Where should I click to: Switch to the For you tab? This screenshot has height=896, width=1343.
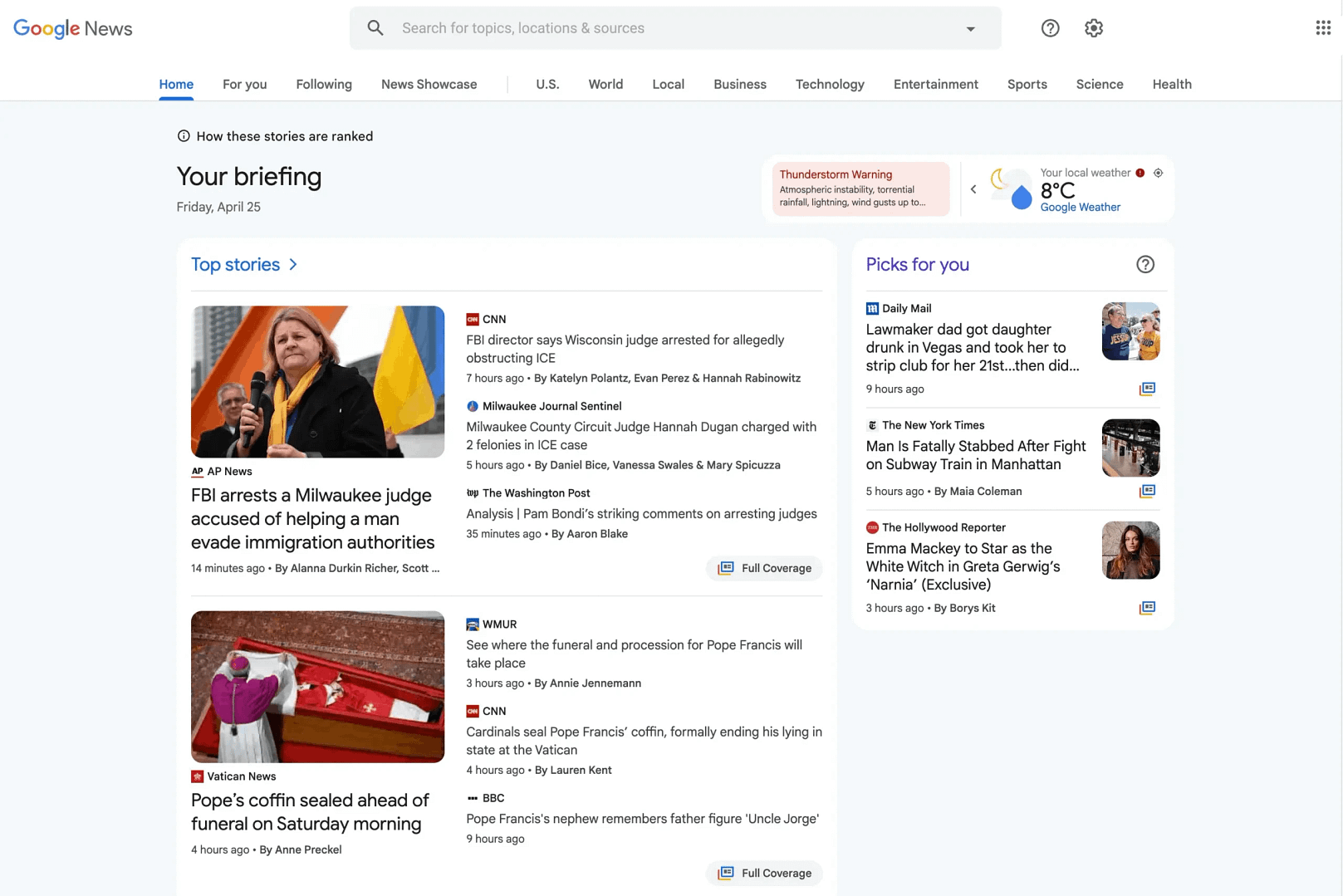(x=245, y=85)
